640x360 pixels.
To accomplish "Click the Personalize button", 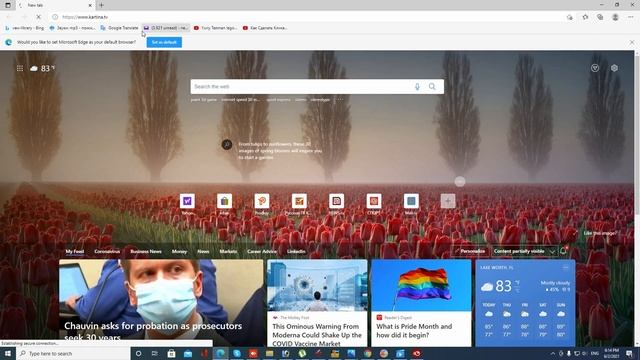I will click(x=469, y=251).
